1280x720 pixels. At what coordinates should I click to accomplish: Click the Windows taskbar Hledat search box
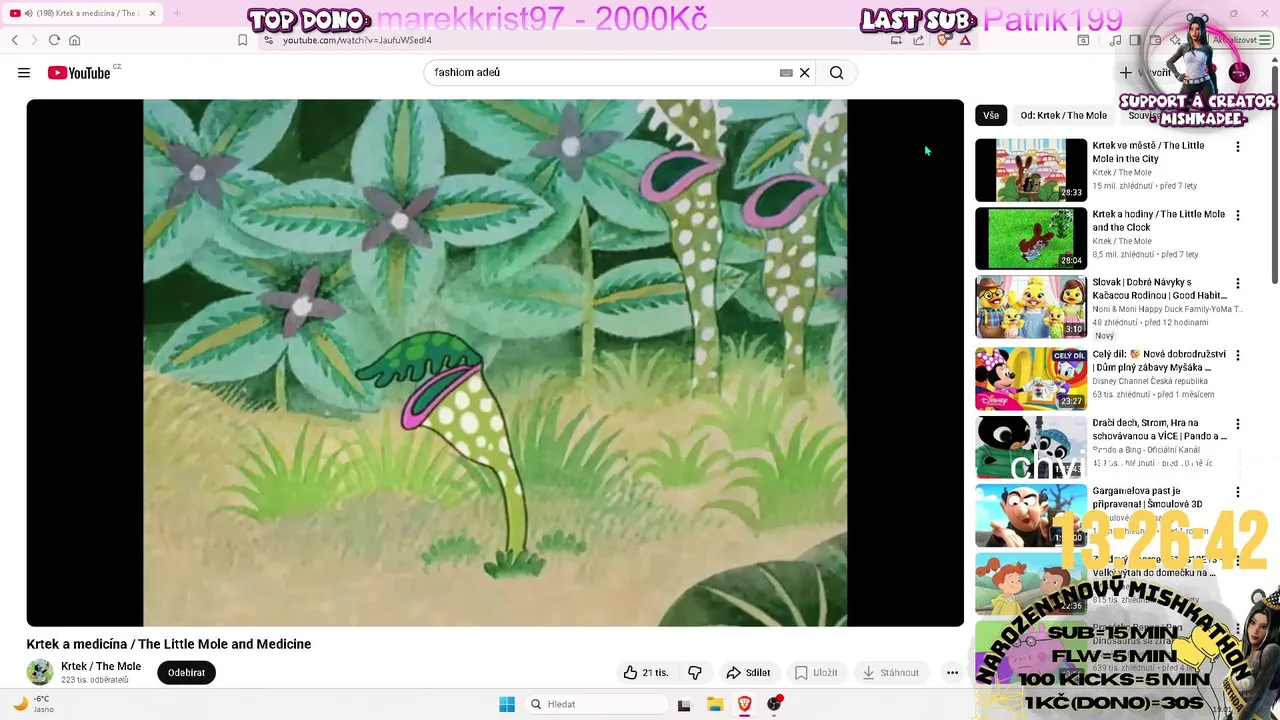point(597,704)
